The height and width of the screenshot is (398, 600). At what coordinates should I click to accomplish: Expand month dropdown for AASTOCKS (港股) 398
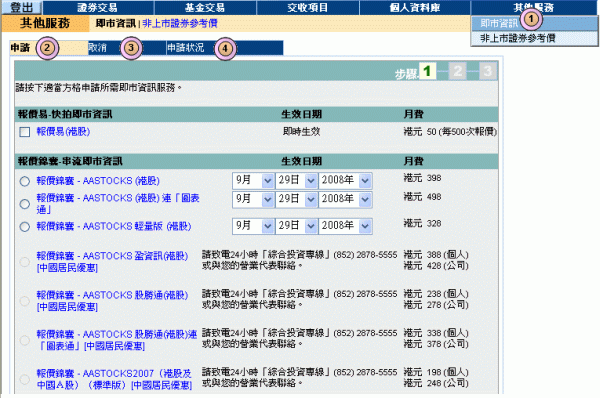tap(253, 180)
